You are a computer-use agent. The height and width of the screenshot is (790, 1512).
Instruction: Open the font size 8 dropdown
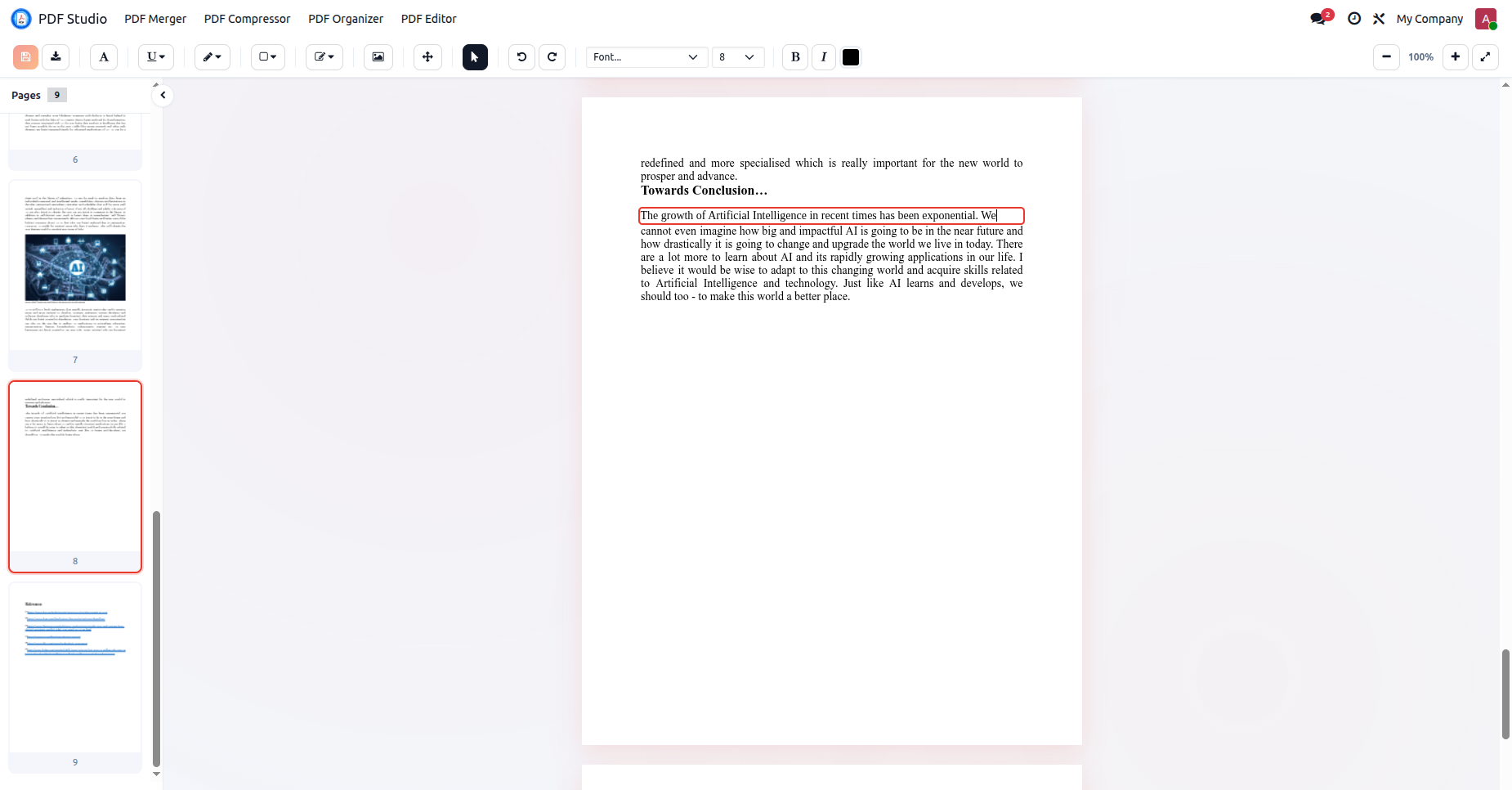738,57
